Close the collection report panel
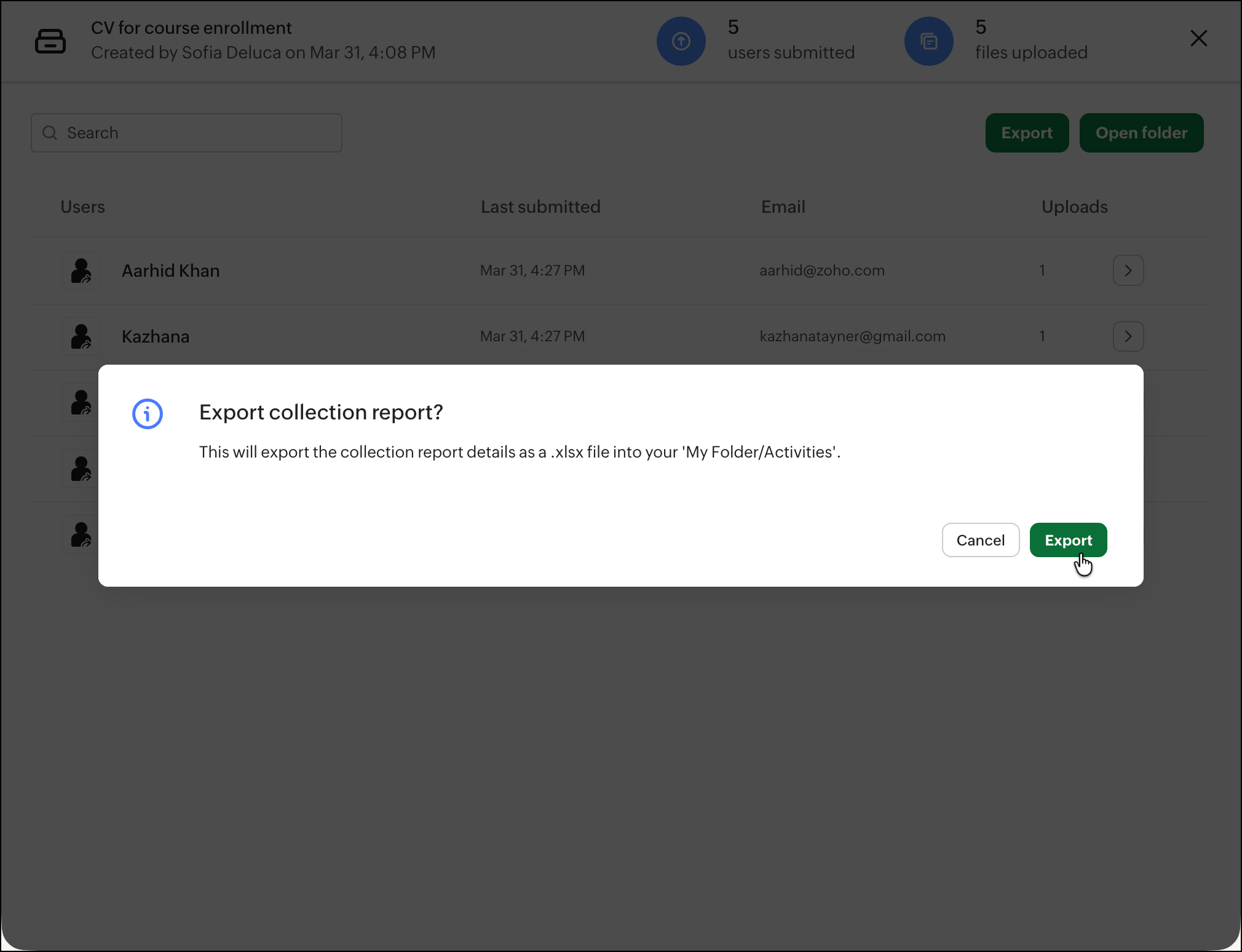The height and width of the screenshot is (952, 1242). (1198, 39)
